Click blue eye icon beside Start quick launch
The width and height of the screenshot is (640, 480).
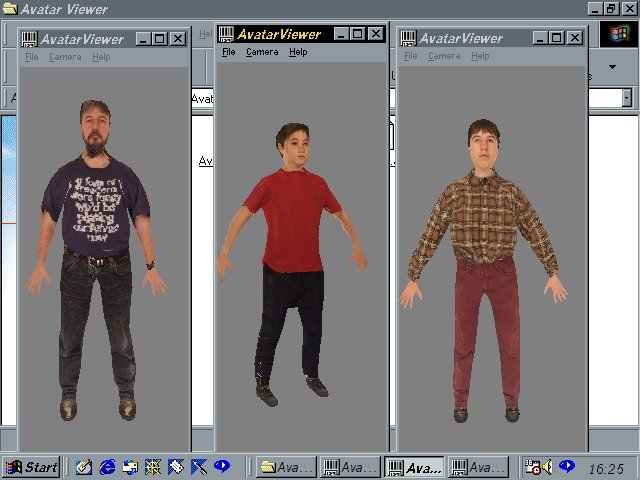(x=221, y=467)
